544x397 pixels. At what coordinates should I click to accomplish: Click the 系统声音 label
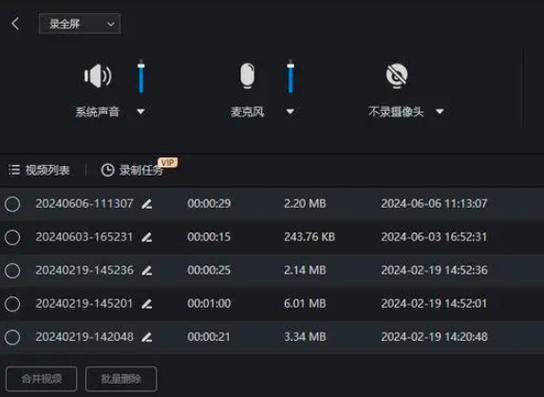[x=97, y=112]
